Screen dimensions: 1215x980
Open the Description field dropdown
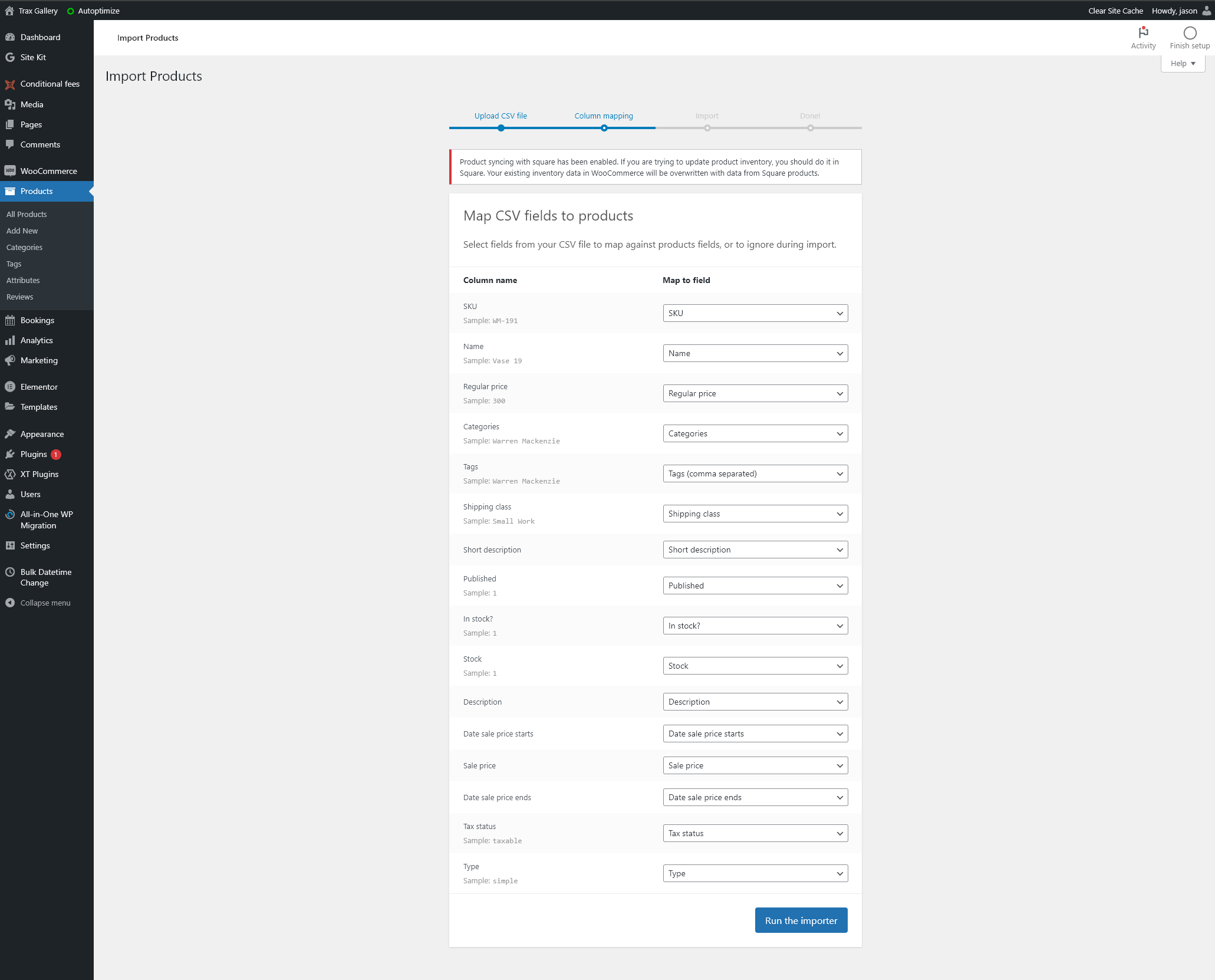(755, 702)
